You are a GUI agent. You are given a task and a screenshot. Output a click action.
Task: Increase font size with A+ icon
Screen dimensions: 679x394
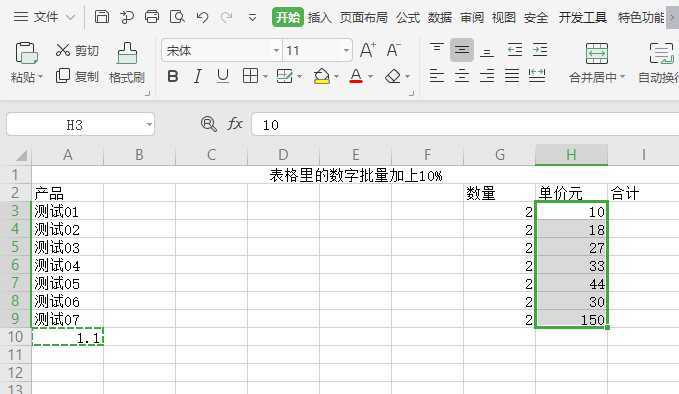[x=368, y=50]
